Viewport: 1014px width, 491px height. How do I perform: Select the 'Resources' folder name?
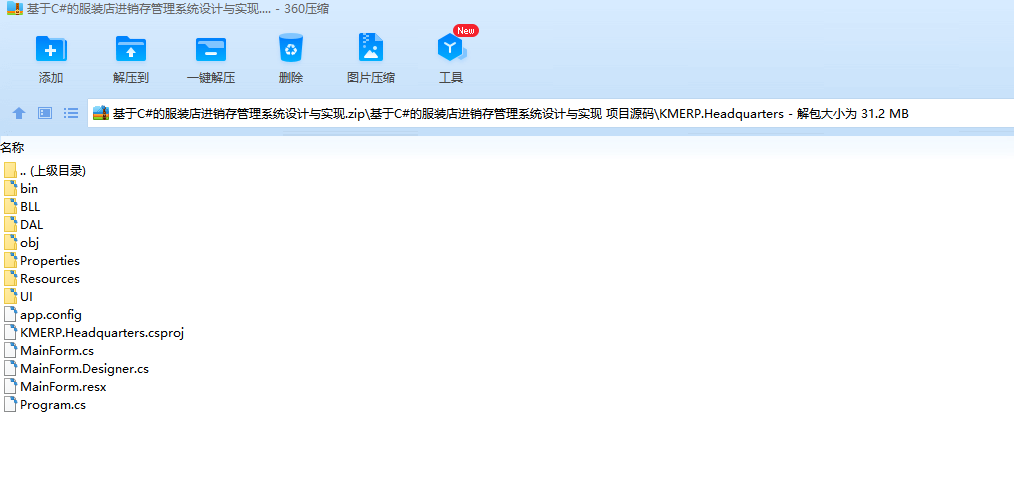[x=50, y=279]
